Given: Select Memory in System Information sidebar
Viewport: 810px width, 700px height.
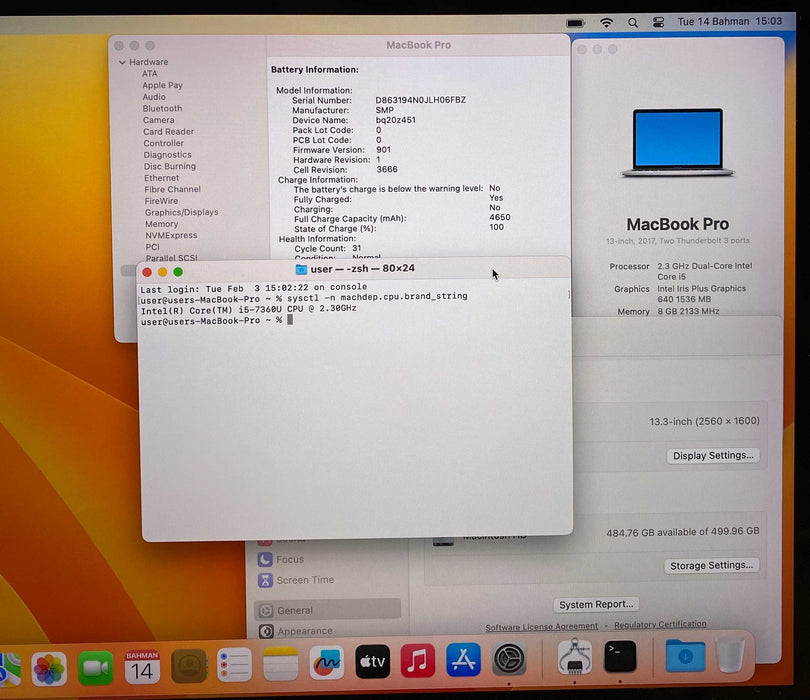Looking at the screenshot, I should (x=162, y=224).
